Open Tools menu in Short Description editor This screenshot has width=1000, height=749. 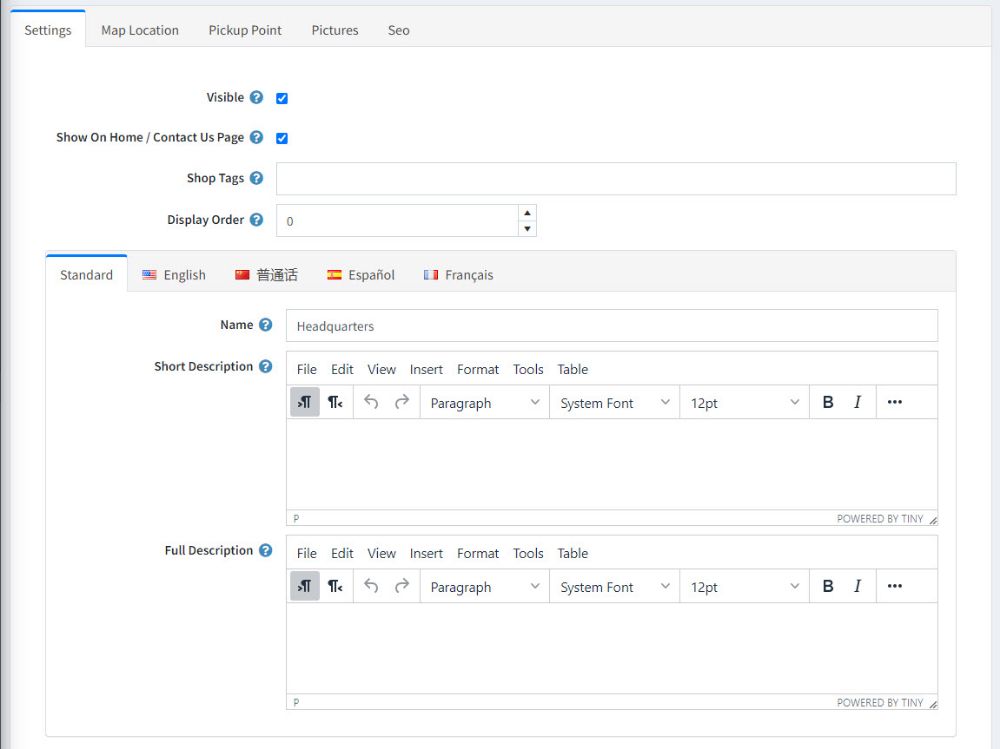(x=528, y=369)
